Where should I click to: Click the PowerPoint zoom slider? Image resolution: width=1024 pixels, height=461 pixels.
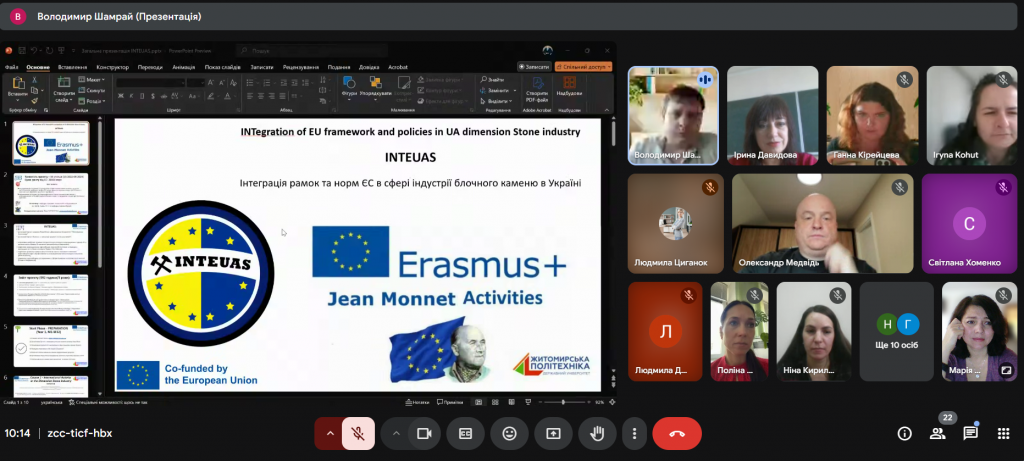pyautogui.click(x=564, y=402)
